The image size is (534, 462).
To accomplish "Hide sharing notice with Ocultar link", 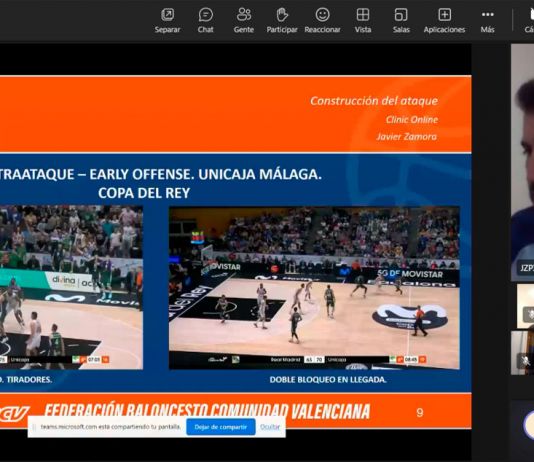I will (270, 427).
